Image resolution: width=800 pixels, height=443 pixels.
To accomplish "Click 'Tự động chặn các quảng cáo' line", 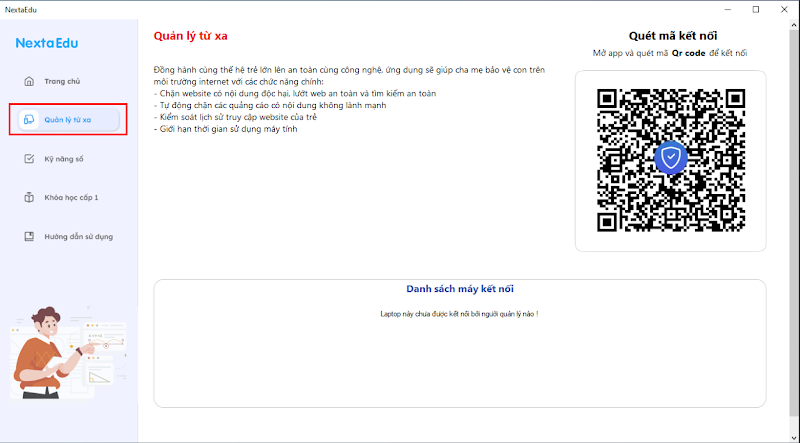I will click(270, 105).
